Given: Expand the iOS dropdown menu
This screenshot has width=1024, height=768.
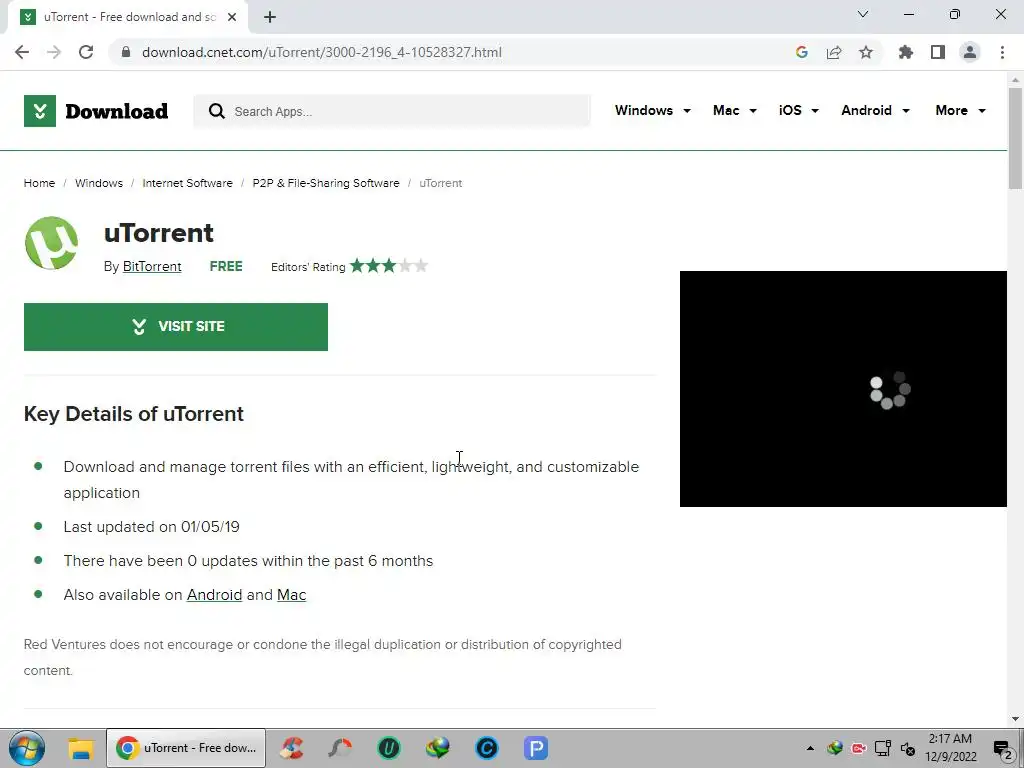Looking at the screenshot, I should coord(798,110).
